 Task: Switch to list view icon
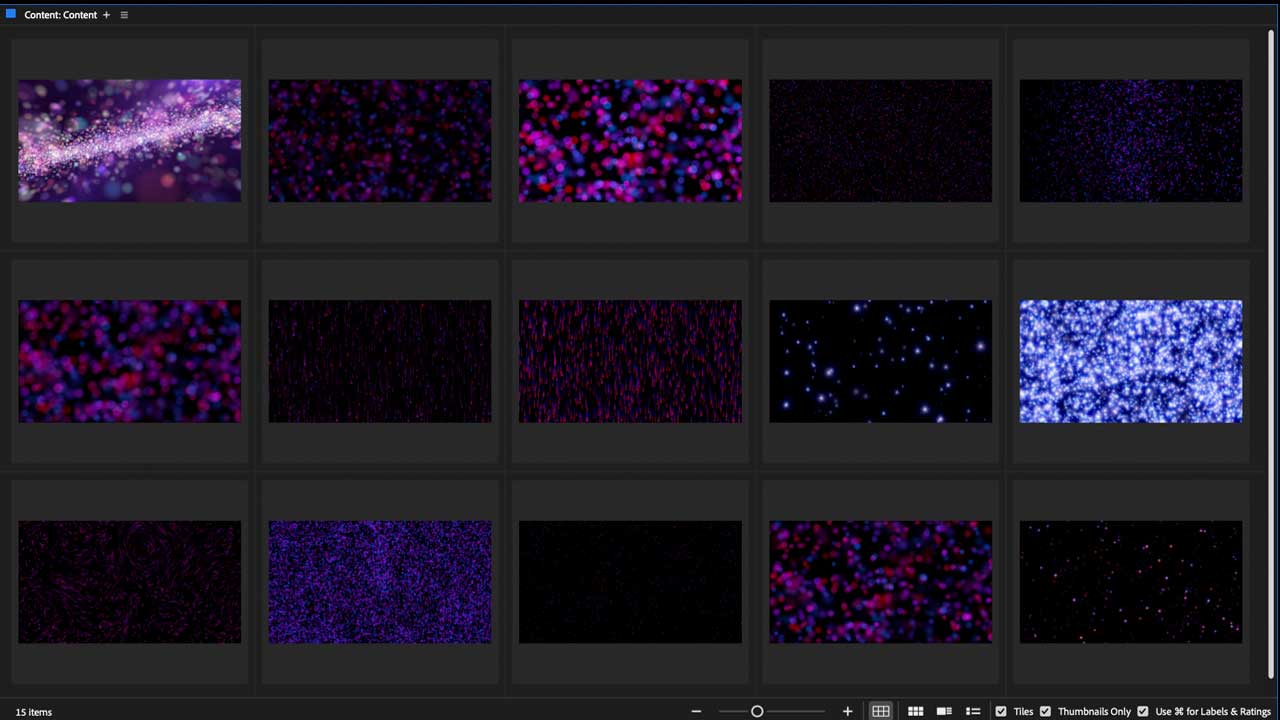tap(972, 711)
